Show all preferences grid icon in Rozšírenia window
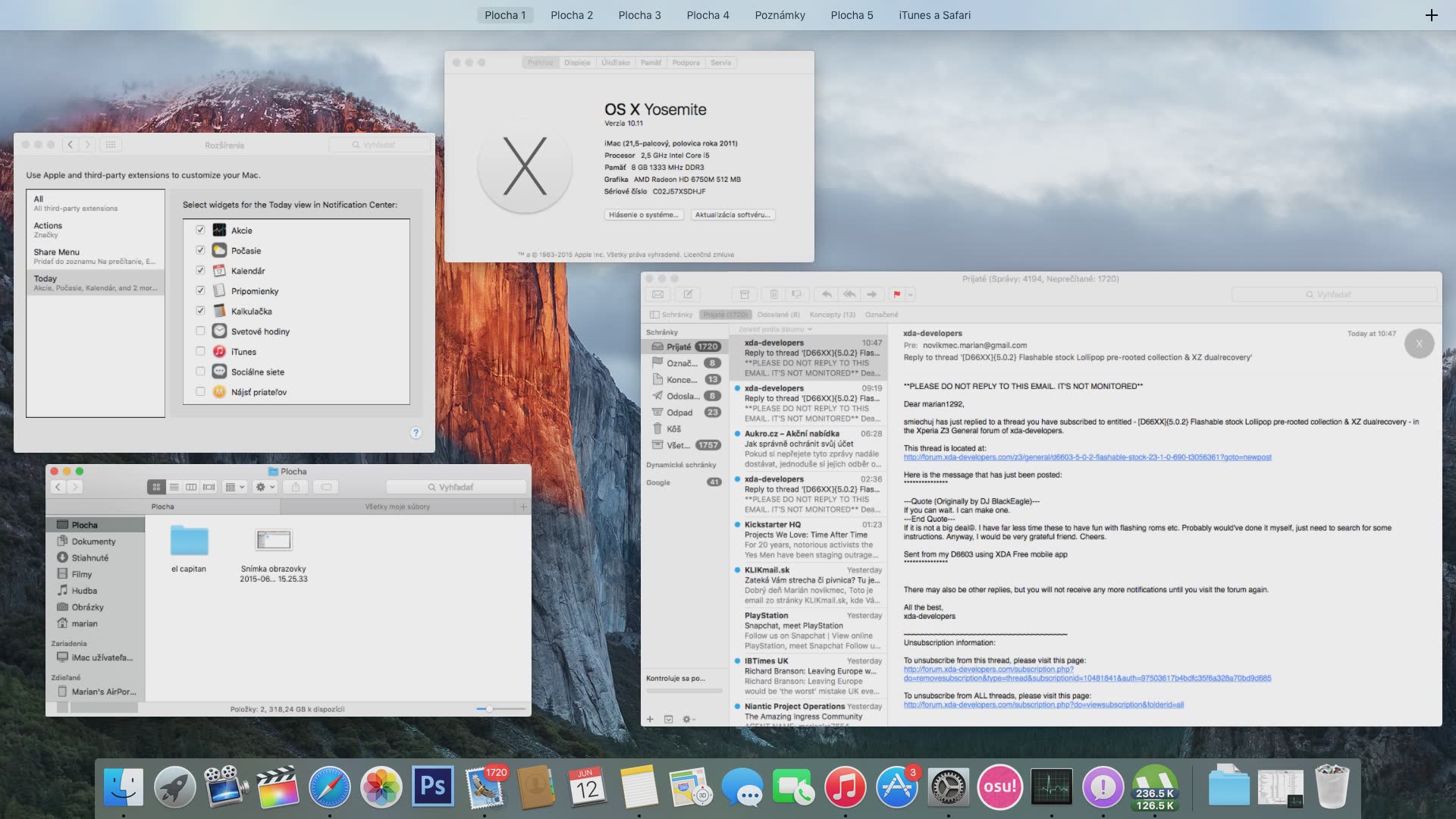The width and height of the screenshot is (1456, 819). point(110,144)
